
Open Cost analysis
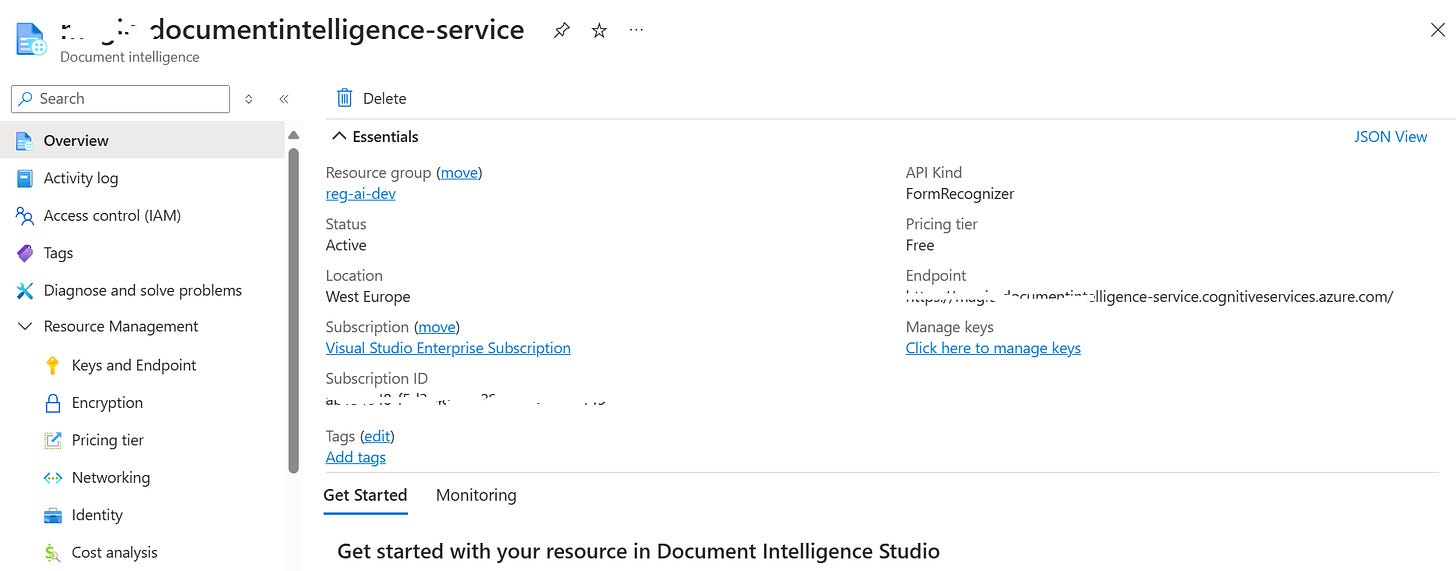click(x=115, y=553)
